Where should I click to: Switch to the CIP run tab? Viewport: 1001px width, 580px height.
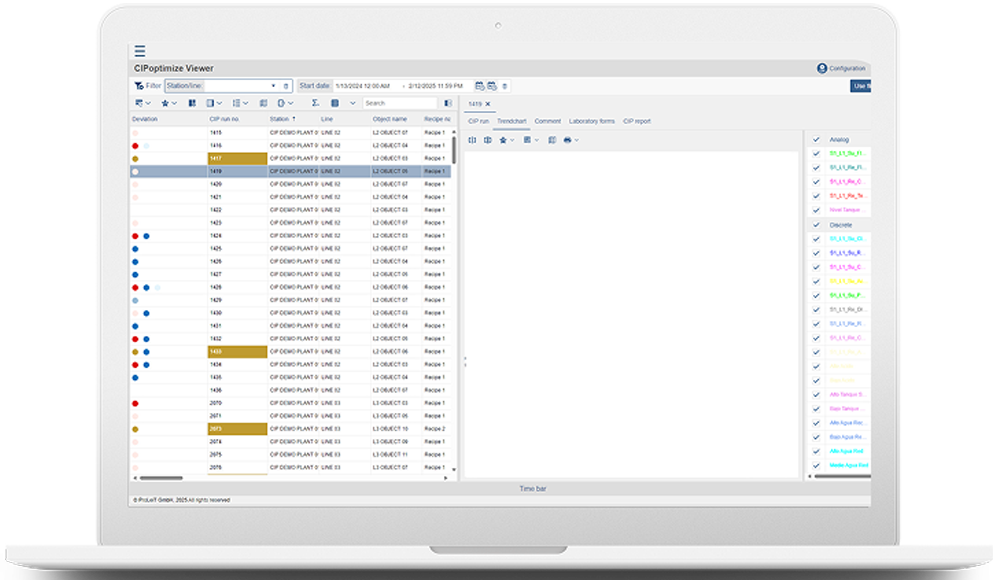coord(478,121)
